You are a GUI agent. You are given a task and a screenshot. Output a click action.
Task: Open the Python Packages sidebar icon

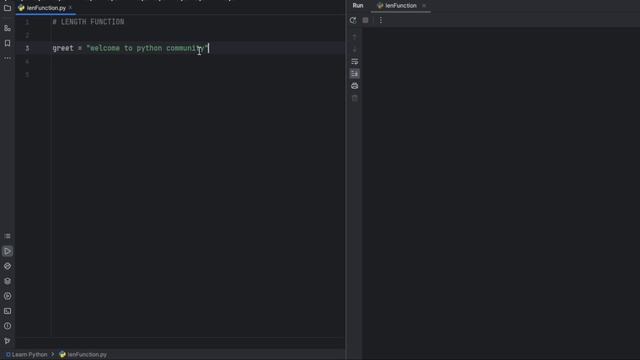point(7,266)
